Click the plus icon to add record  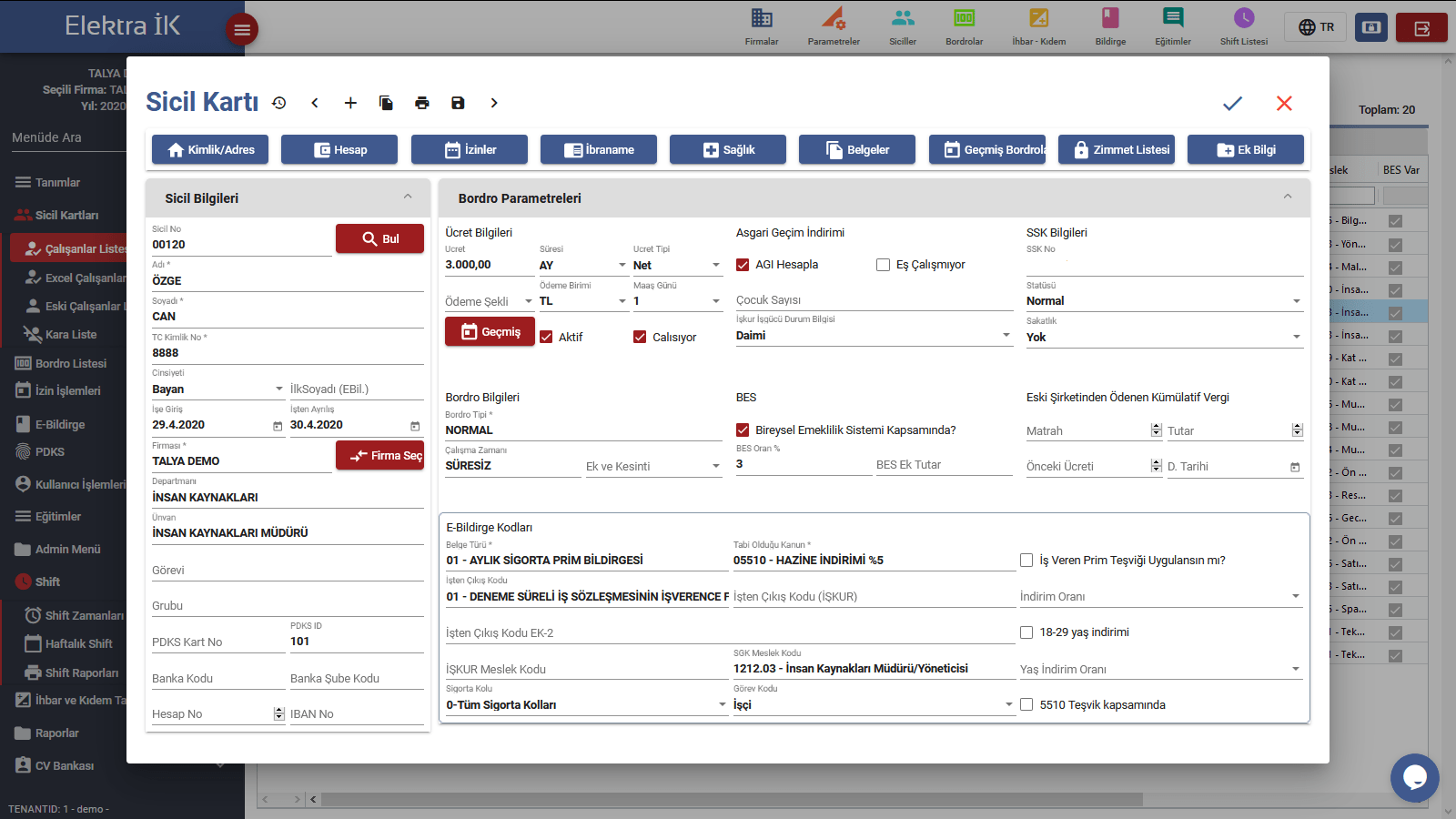[350, 104]
